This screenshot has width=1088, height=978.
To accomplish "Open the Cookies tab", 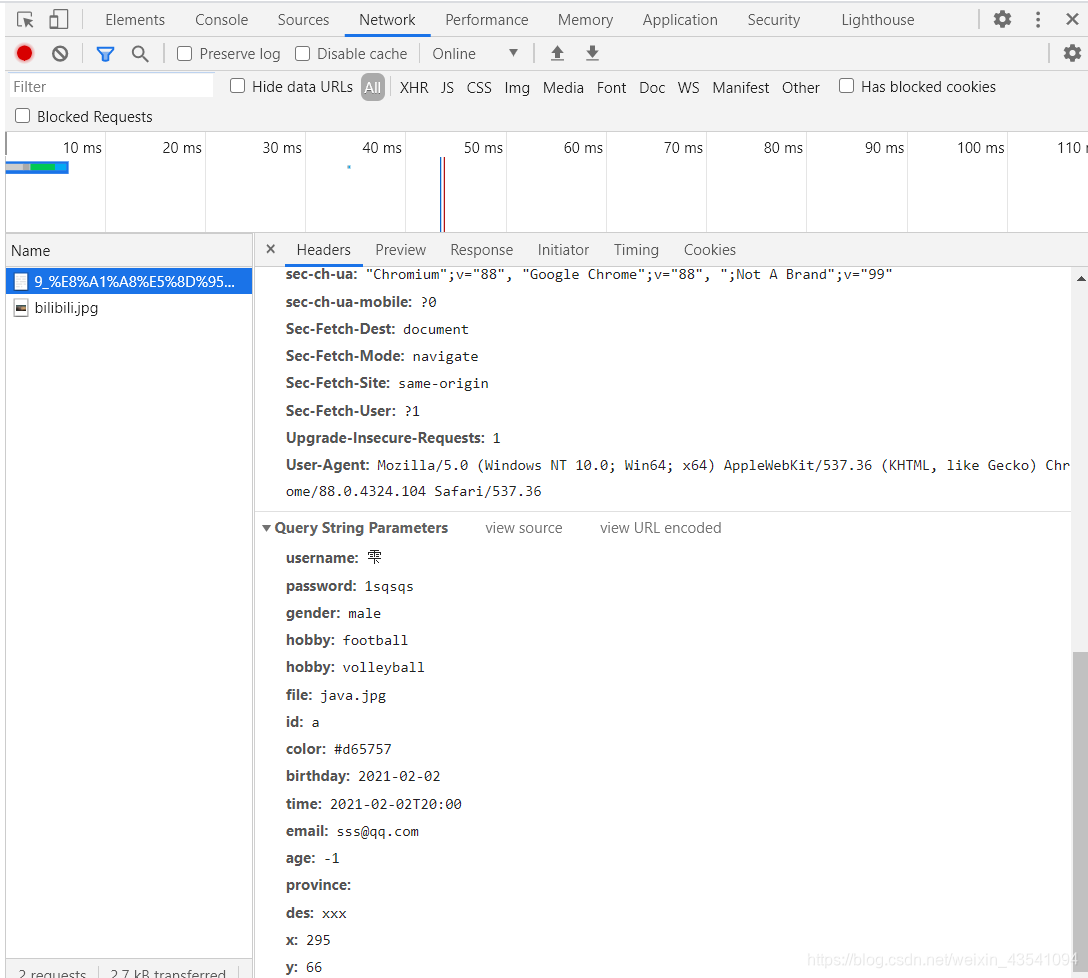I will (710, 250).
